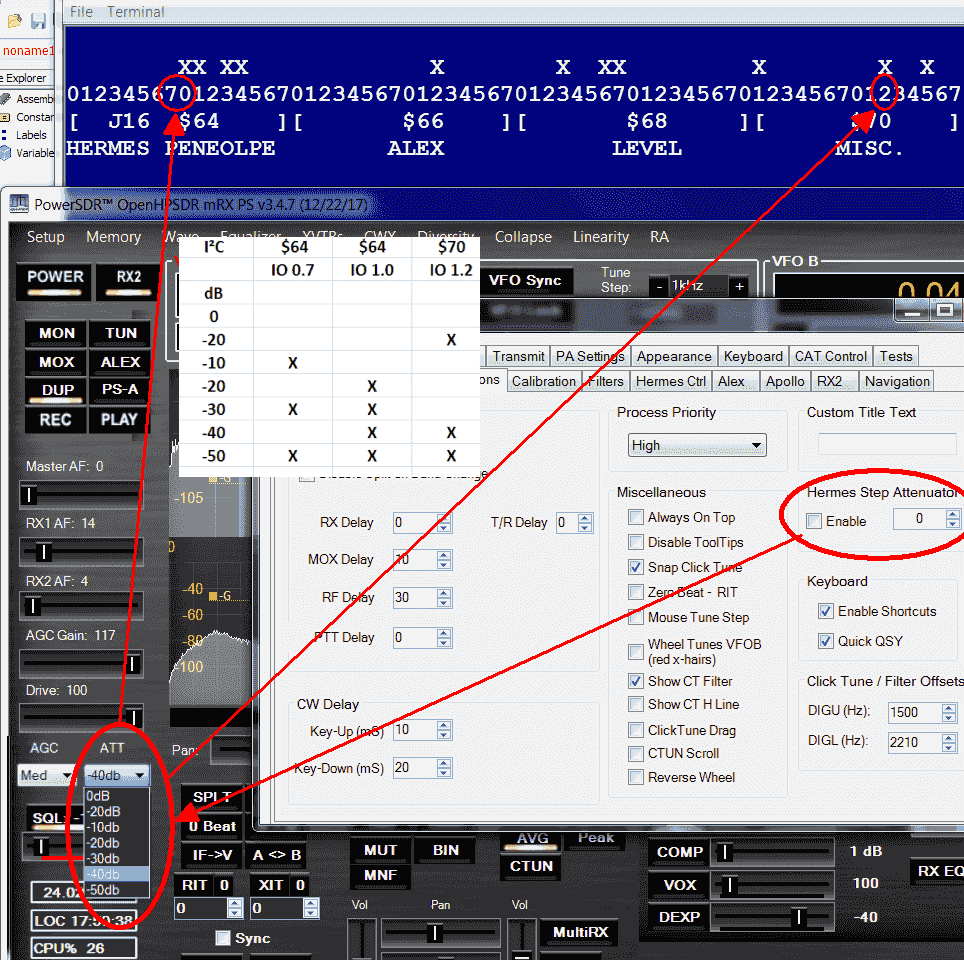Click the Custom Title Text field
This screenshot has height=960, width=964.
coord(887,444)
